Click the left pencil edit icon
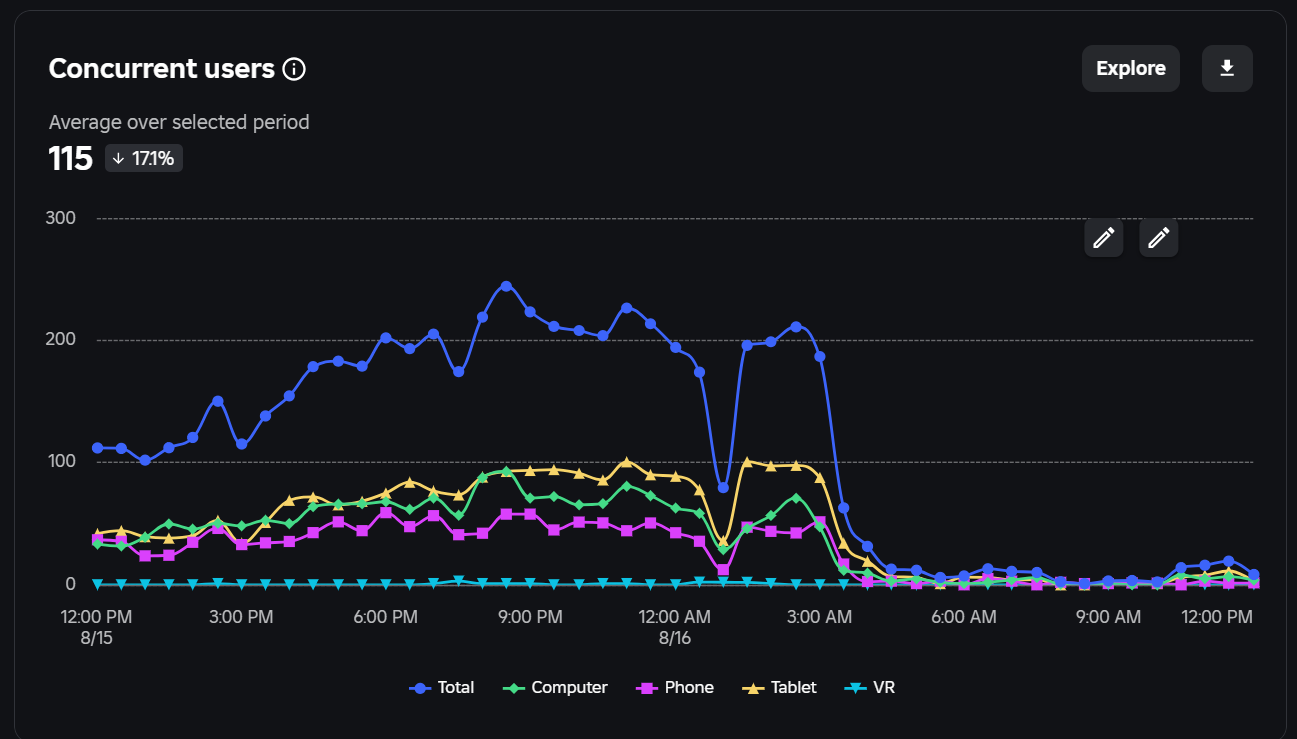Image resolution: width=1297 pixels, height=739 pixels. pyautogui.click(x=1104, y=238)
